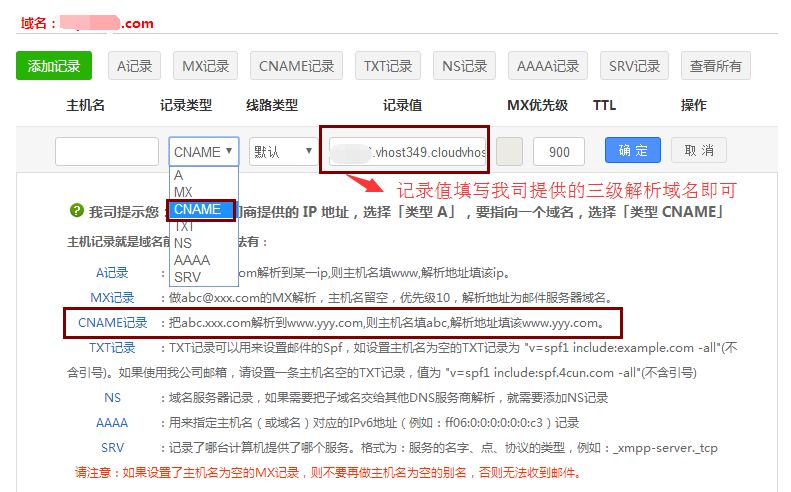The height and width of the screenshot is (492, 791).
Task: Click the 记录值 input field
Action: click(408, 152)
